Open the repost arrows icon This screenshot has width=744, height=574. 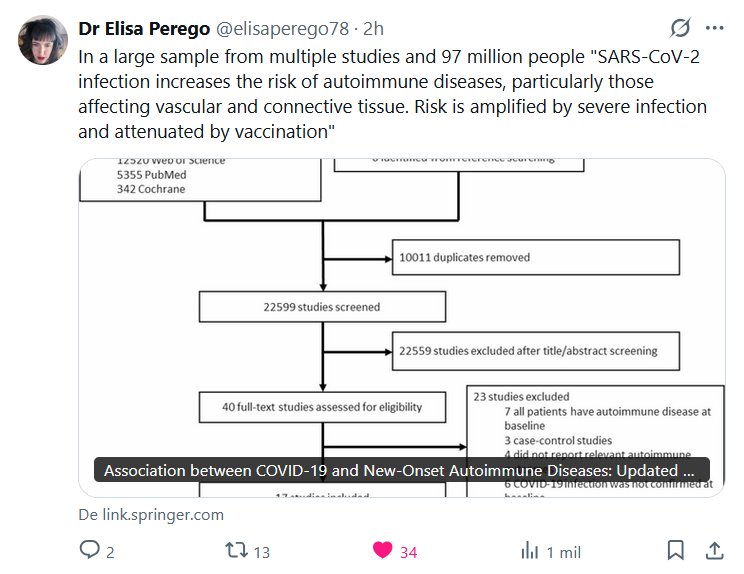pyautogui.click(x=235, y=550)
